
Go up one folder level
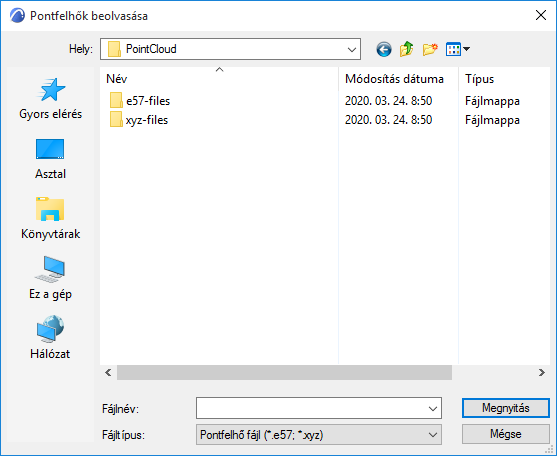pyautogui.click(x=406, y=49)
